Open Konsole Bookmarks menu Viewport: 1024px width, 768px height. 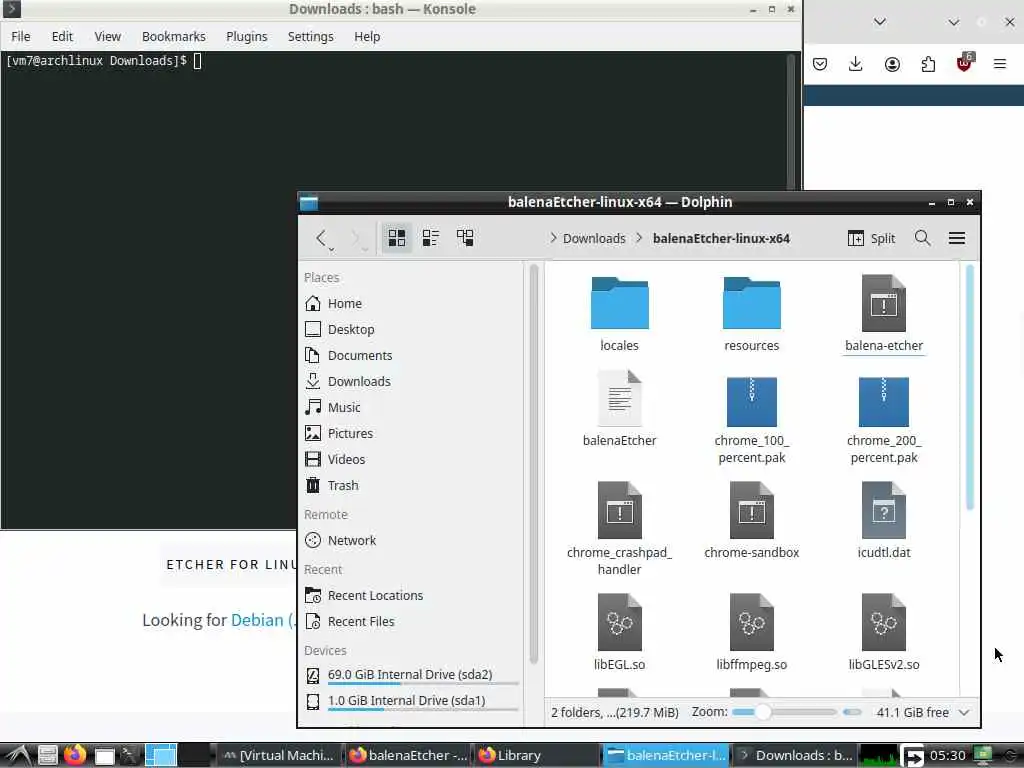(x=174, y=37)
